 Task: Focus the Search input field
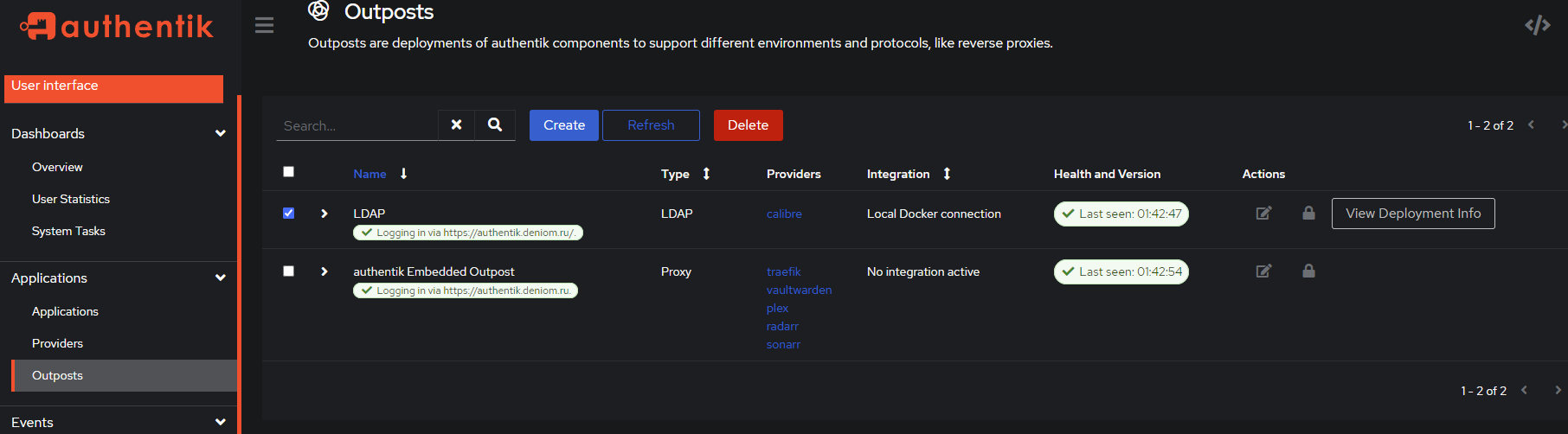[x=357, y=125]
